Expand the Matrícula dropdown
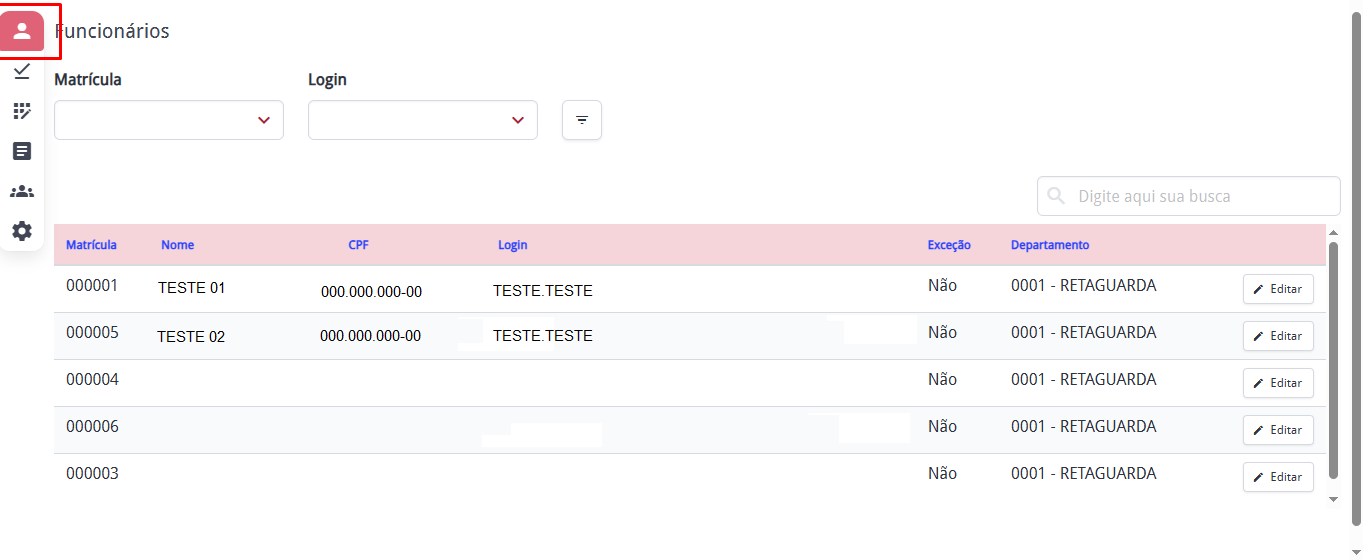The width and height of the screenshot is (1363, 560). pyautogui.click(x=169, y=120)
